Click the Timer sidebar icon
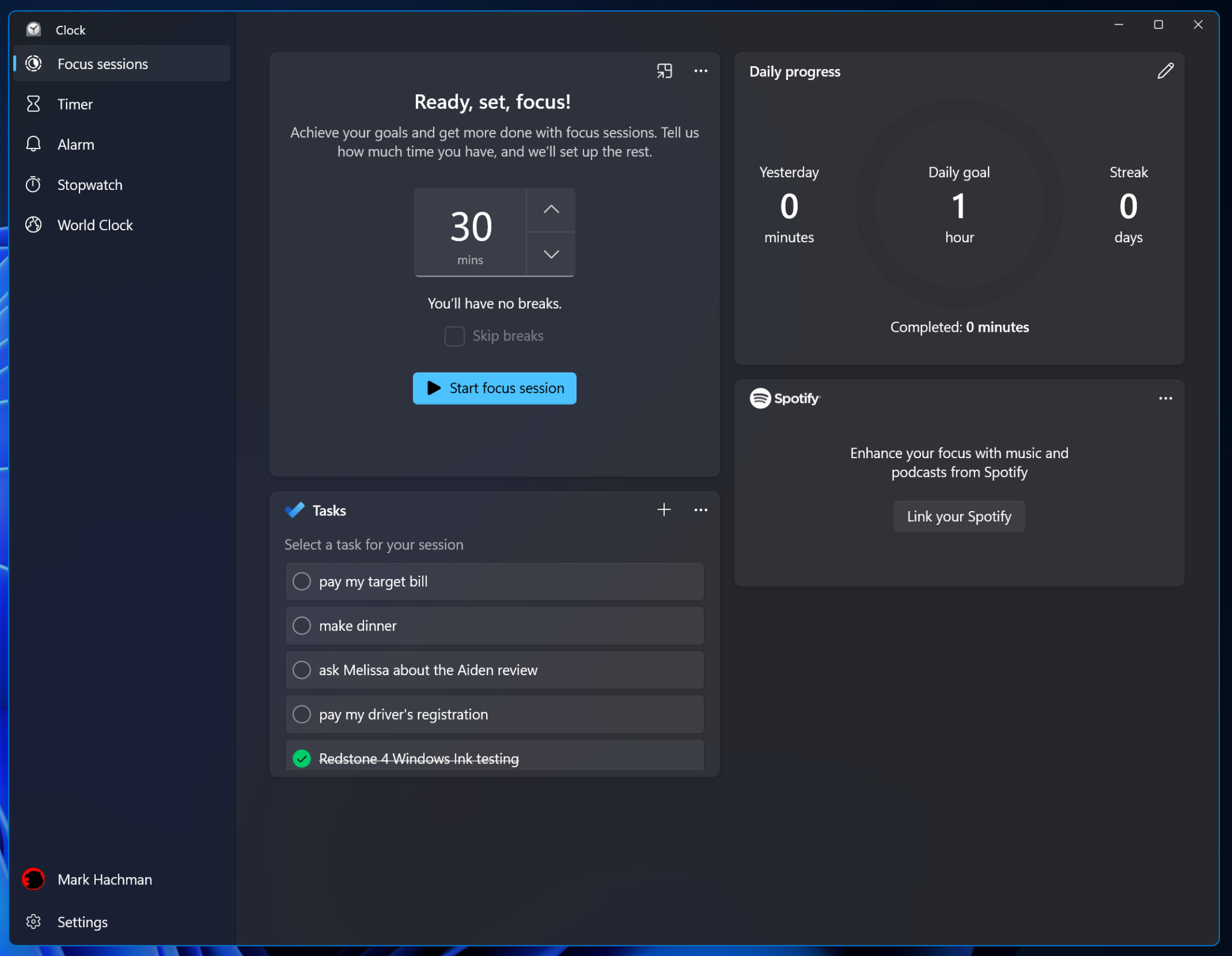 click(x=35, y=104)
